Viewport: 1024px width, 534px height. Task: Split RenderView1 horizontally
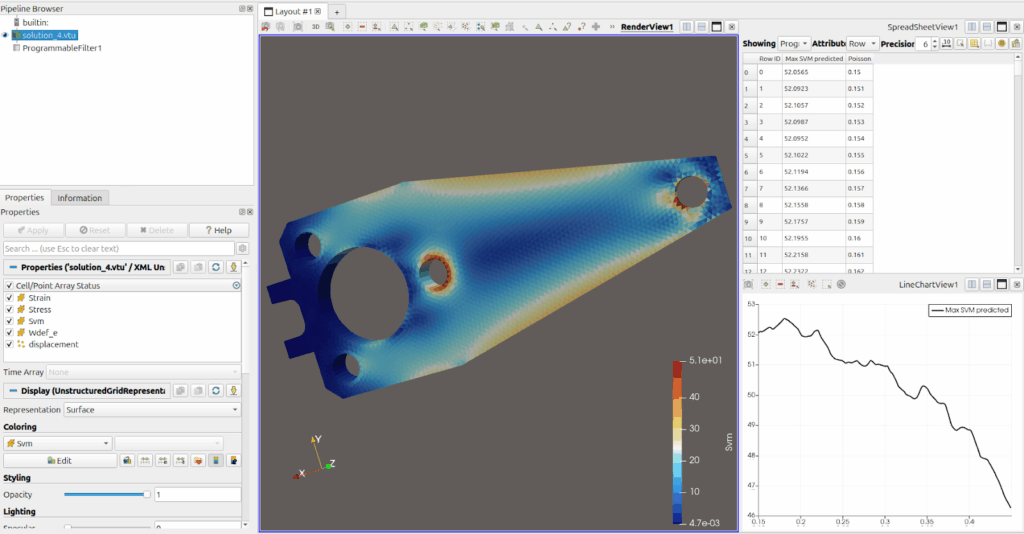[687, 27]
